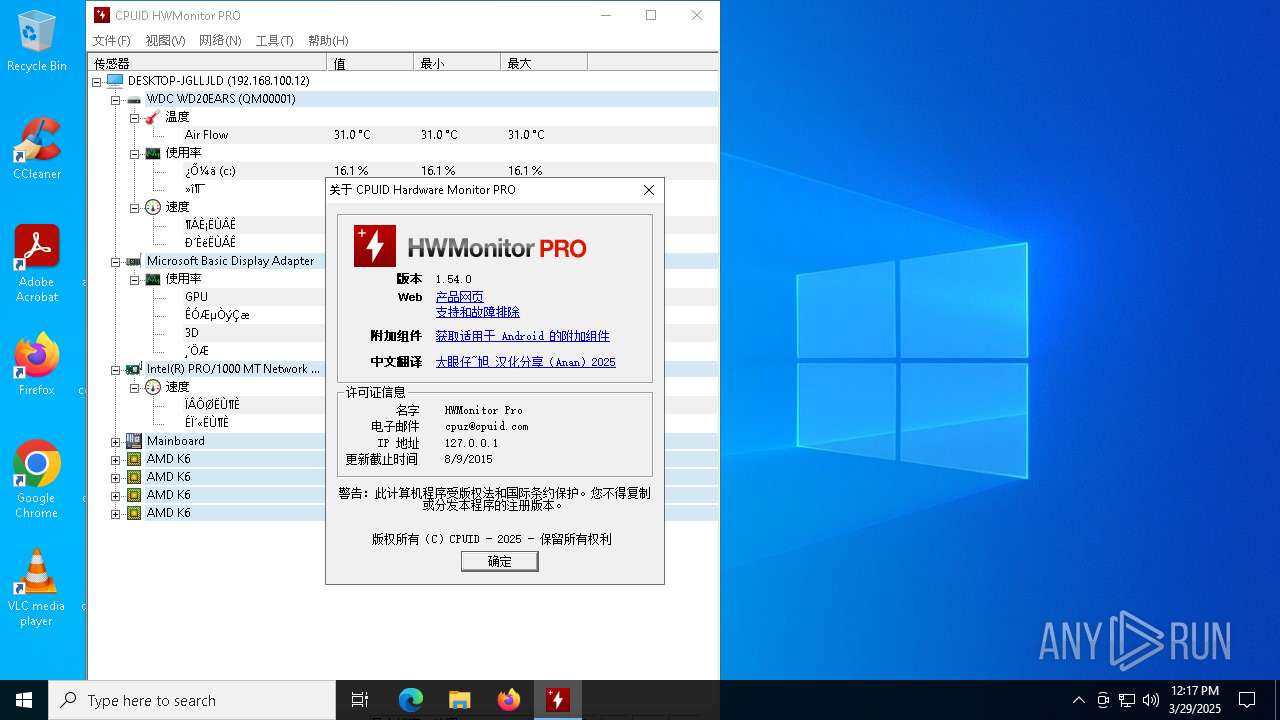Open the 支持和故障排除 link
Viewport: 1280px width, 720px height.
(477, 312)
